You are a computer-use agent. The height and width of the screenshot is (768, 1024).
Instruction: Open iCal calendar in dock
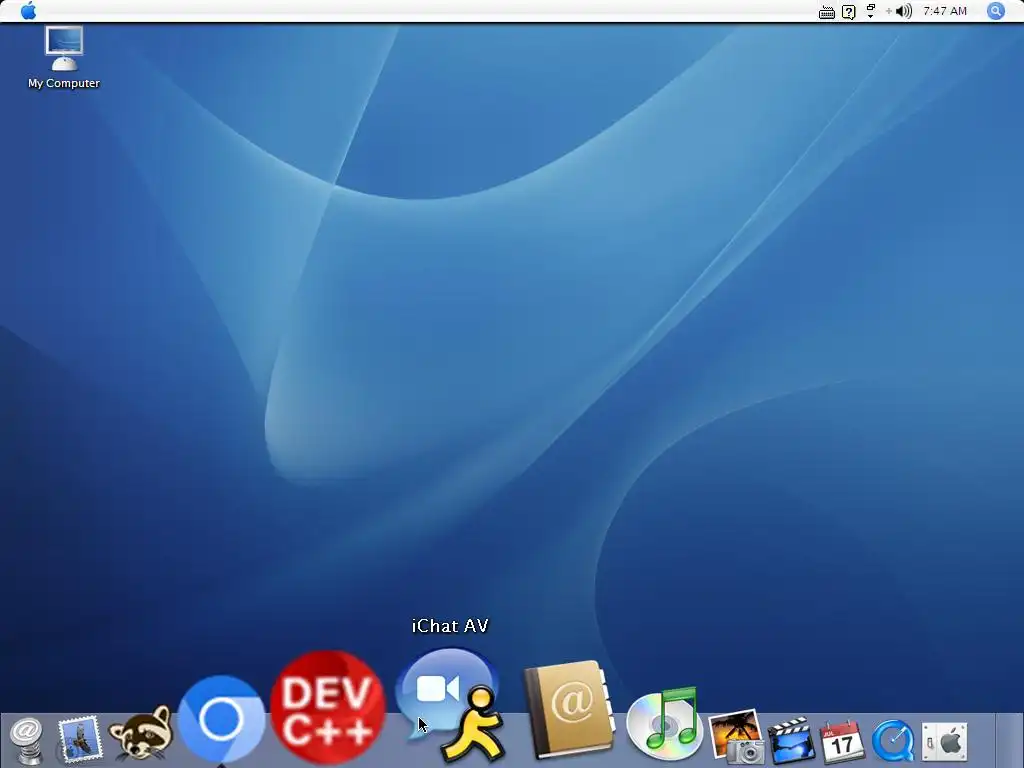point(842,741)
